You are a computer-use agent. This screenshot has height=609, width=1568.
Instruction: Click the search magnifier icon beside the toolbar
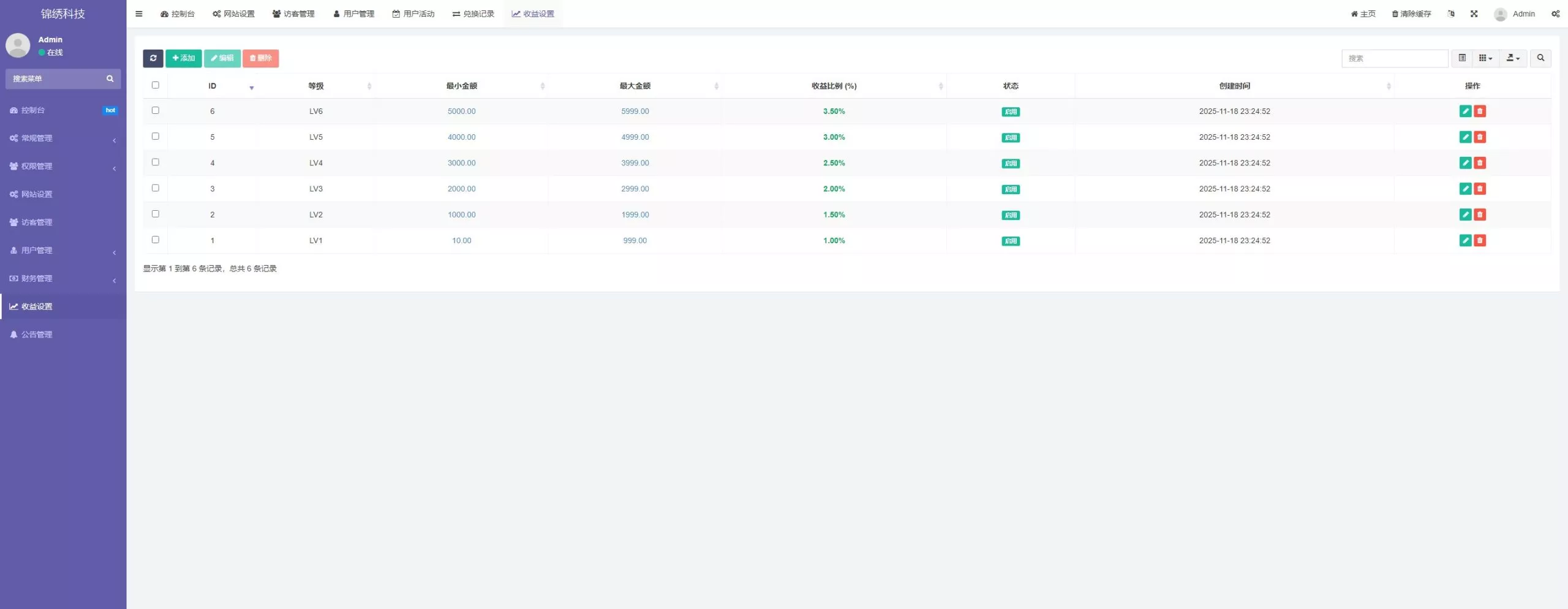(x=1540, y=58)
